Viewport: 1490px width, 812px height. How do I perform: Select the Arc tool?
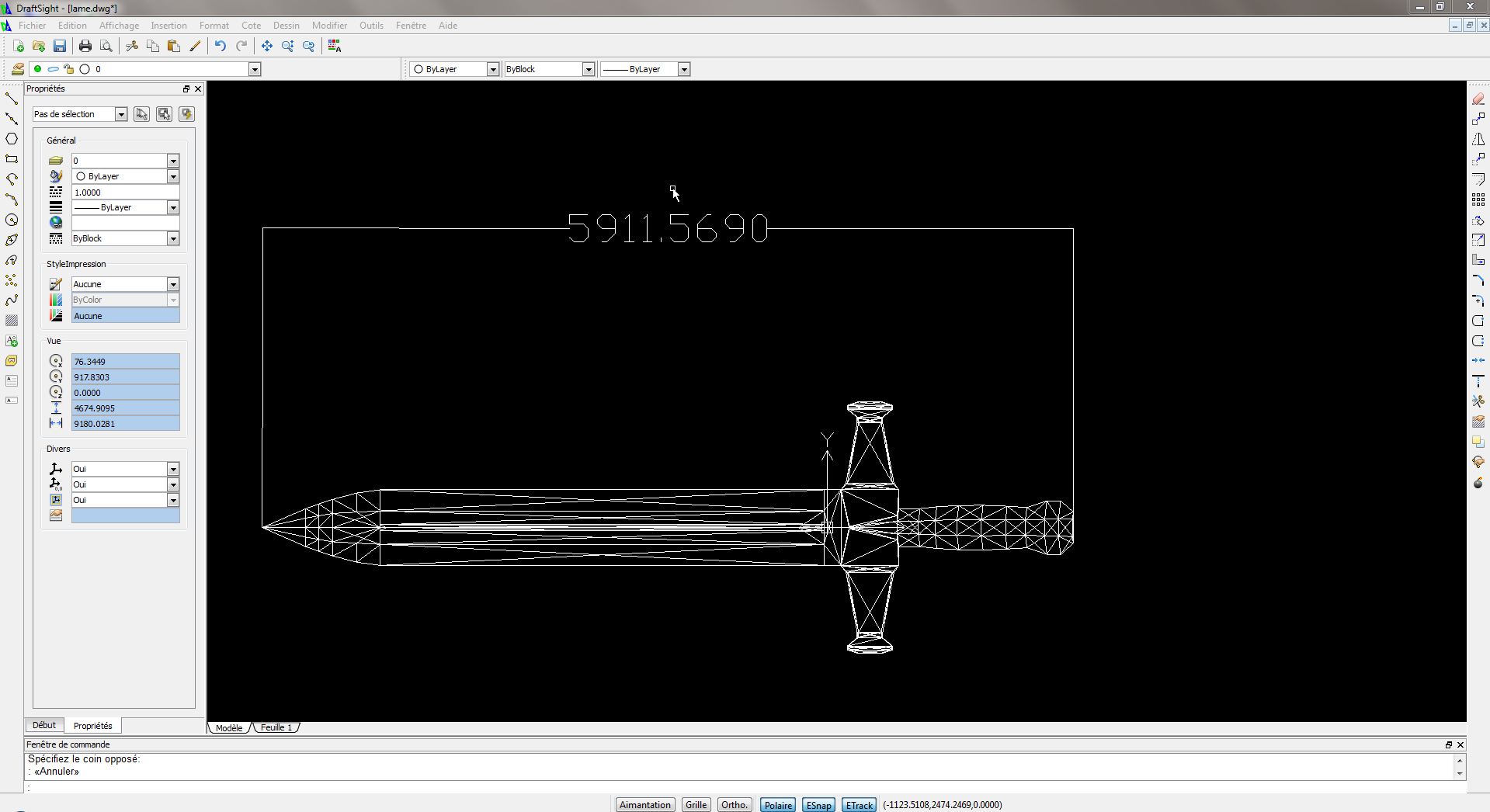[12, 200]
